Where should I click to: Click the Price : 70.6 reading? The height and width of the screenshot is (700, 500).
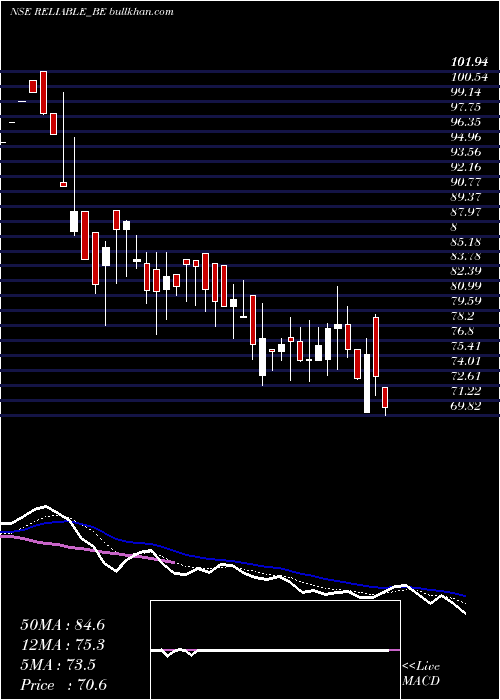[x=63, y=685]
